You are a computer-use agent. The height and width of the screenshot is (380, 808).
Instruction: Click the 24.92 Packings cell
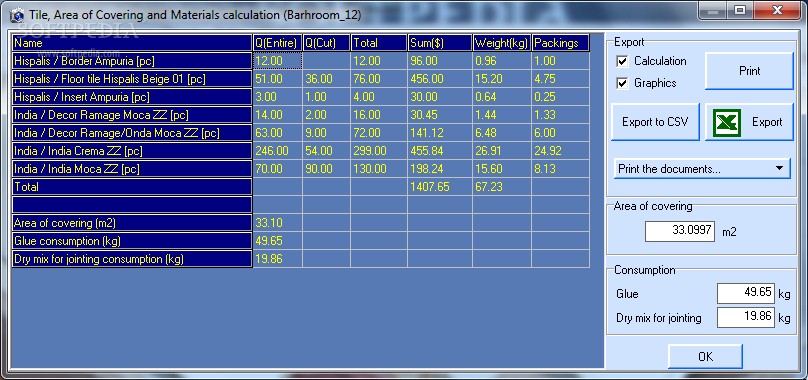561,151
